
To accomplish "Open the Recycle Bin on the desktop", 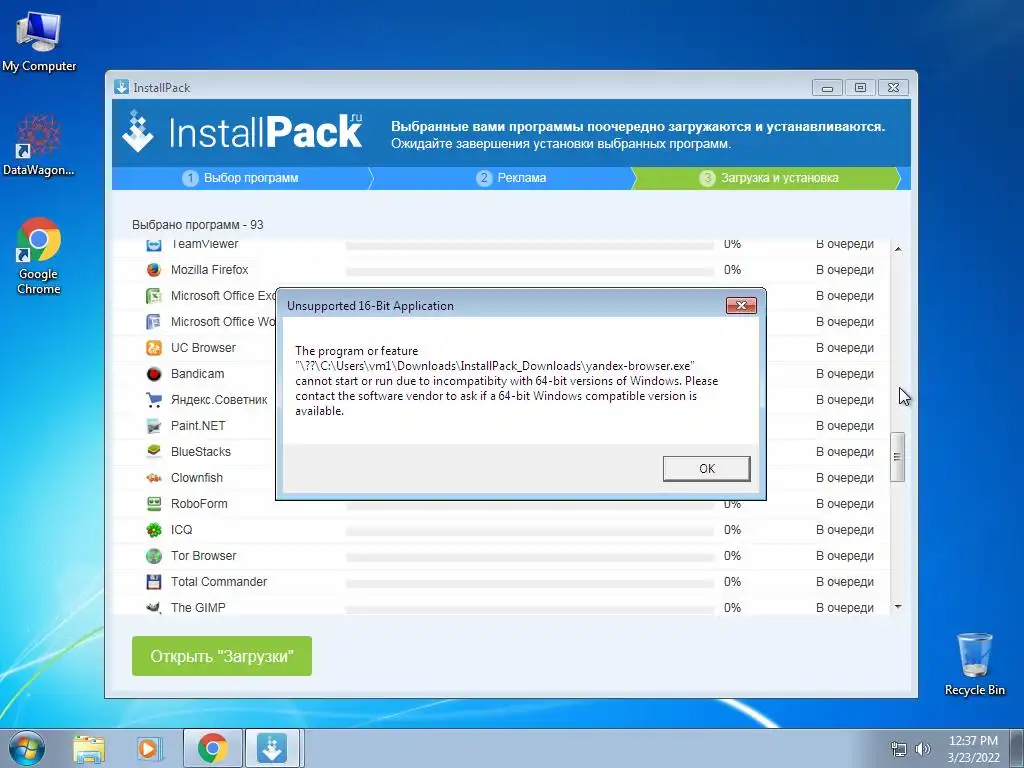I will point(974,664).
